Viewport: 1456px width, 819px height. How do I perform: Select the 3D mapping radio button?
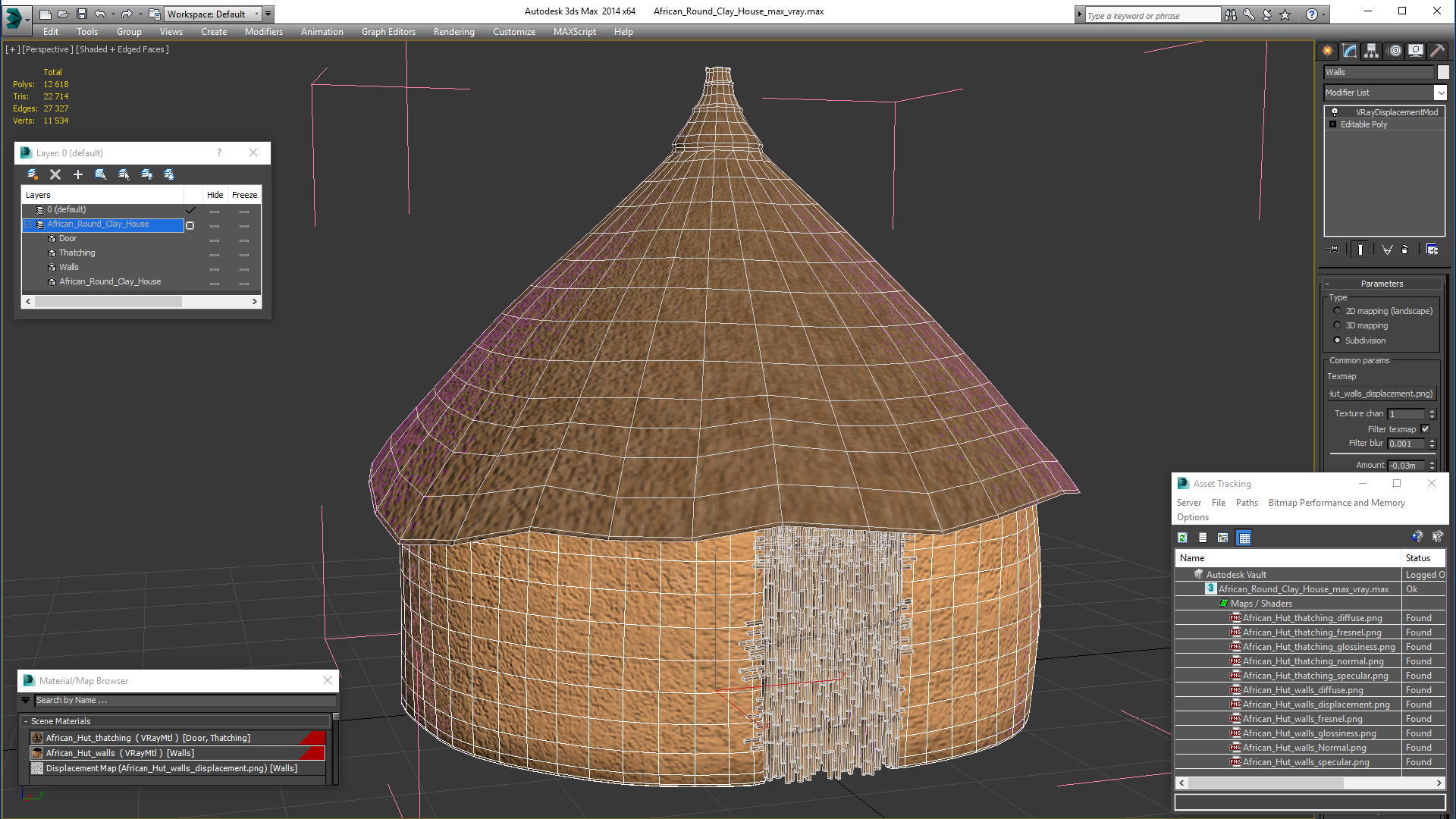1337,325
